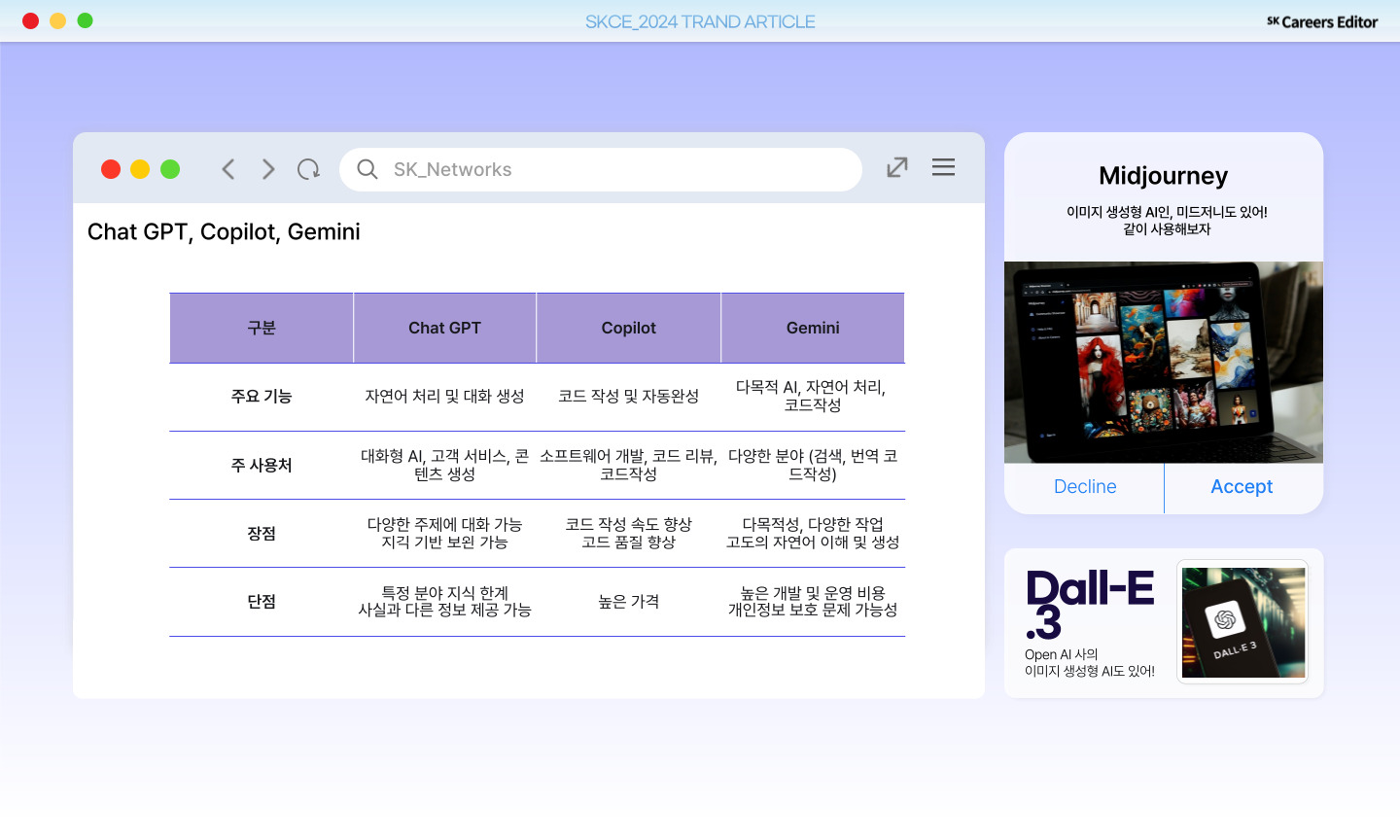This screenshot has width=1400, height=840.
Task: Click the green dot in the inner browser toolbar
Action: click(170, 169)
